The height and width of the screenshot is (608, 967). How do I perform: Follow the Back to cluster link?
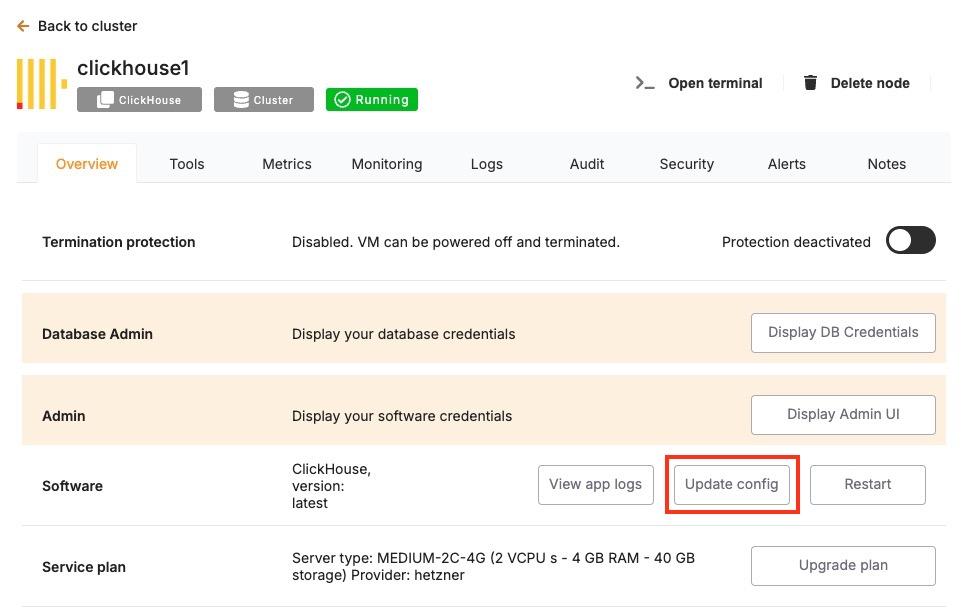coord(87,26)
